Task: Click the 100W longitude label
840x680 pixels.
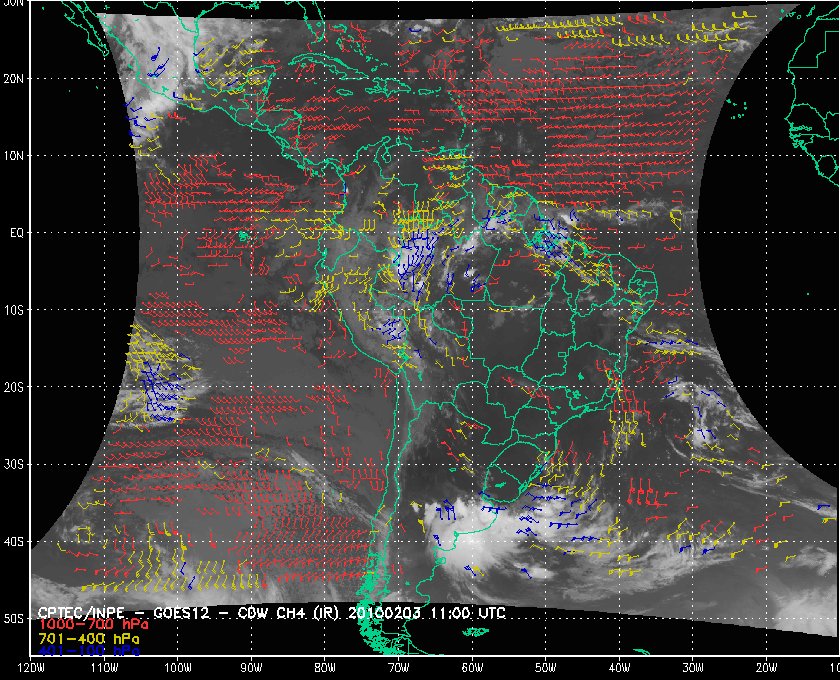Action: [177, 668]
